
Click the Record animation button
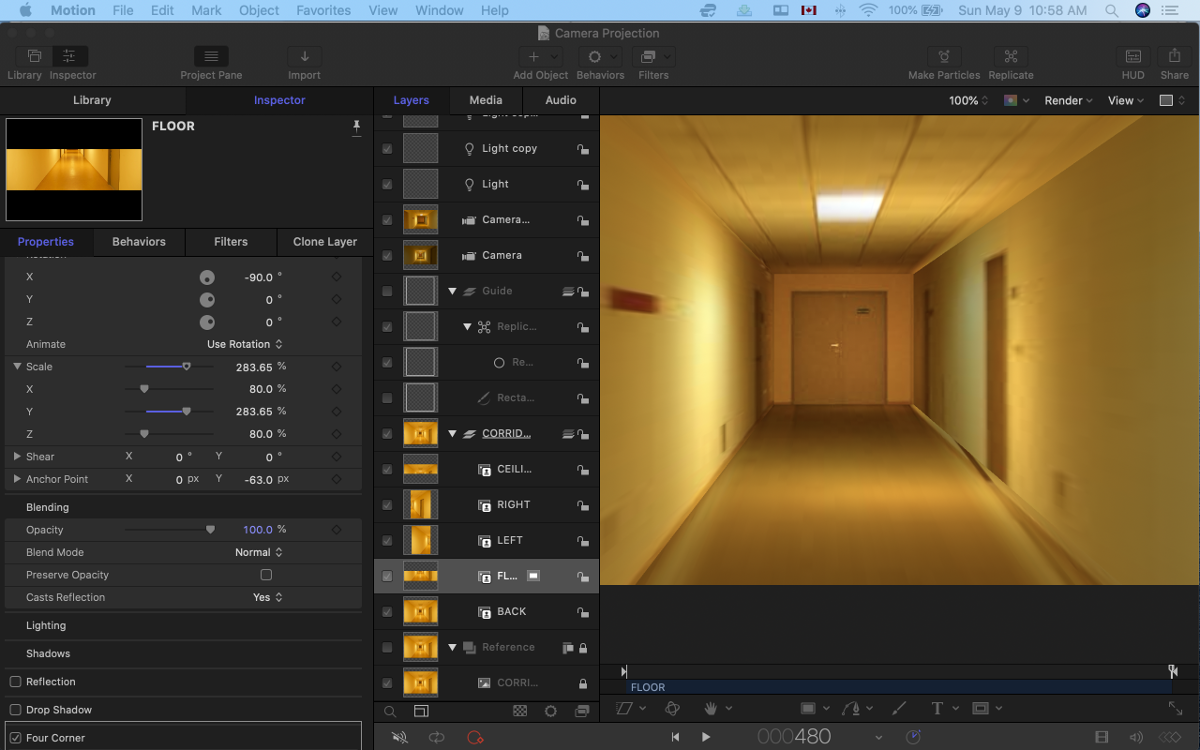coord(475,737)
